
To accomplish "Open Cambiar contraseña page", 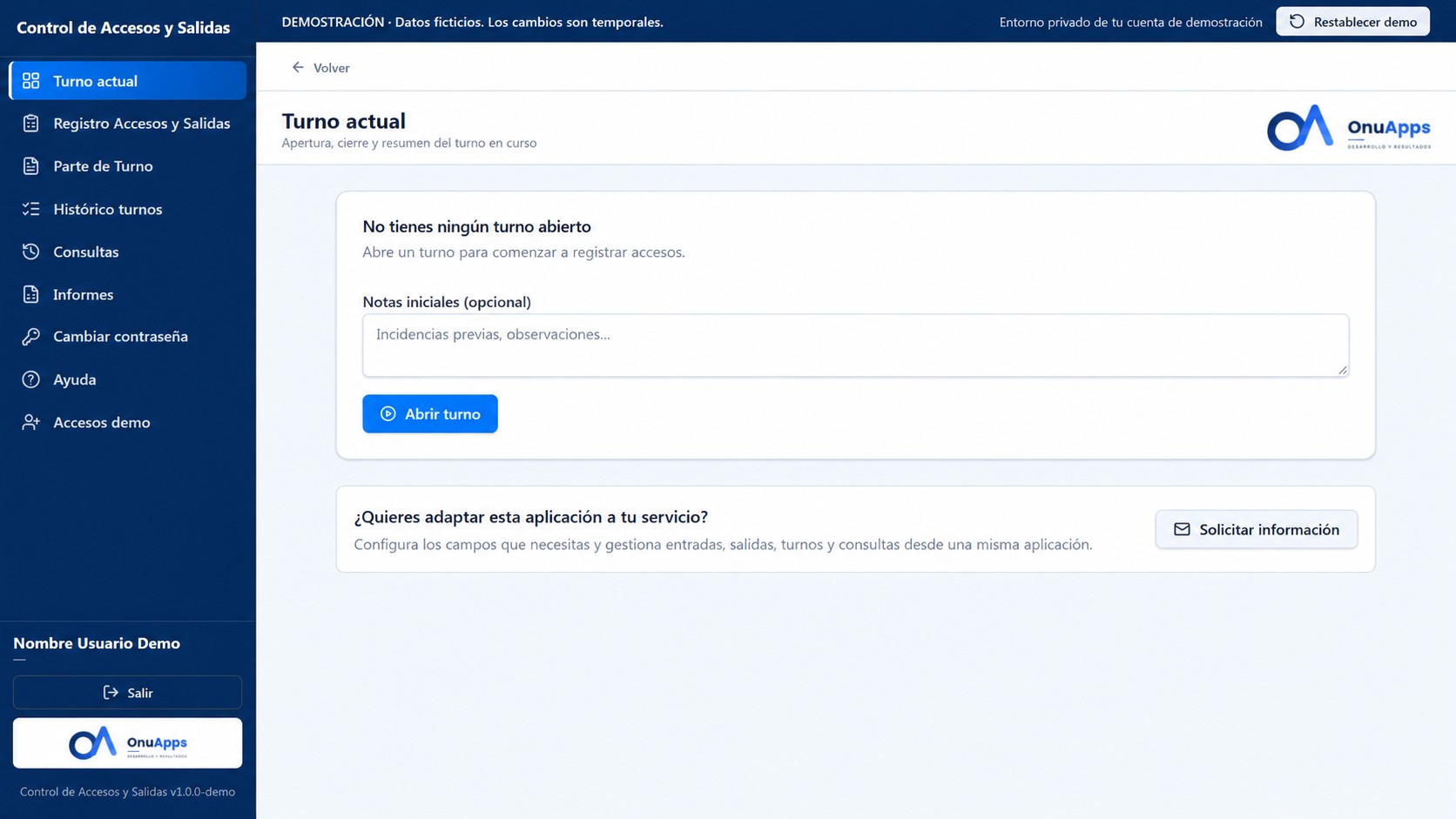I will point(128,337).
